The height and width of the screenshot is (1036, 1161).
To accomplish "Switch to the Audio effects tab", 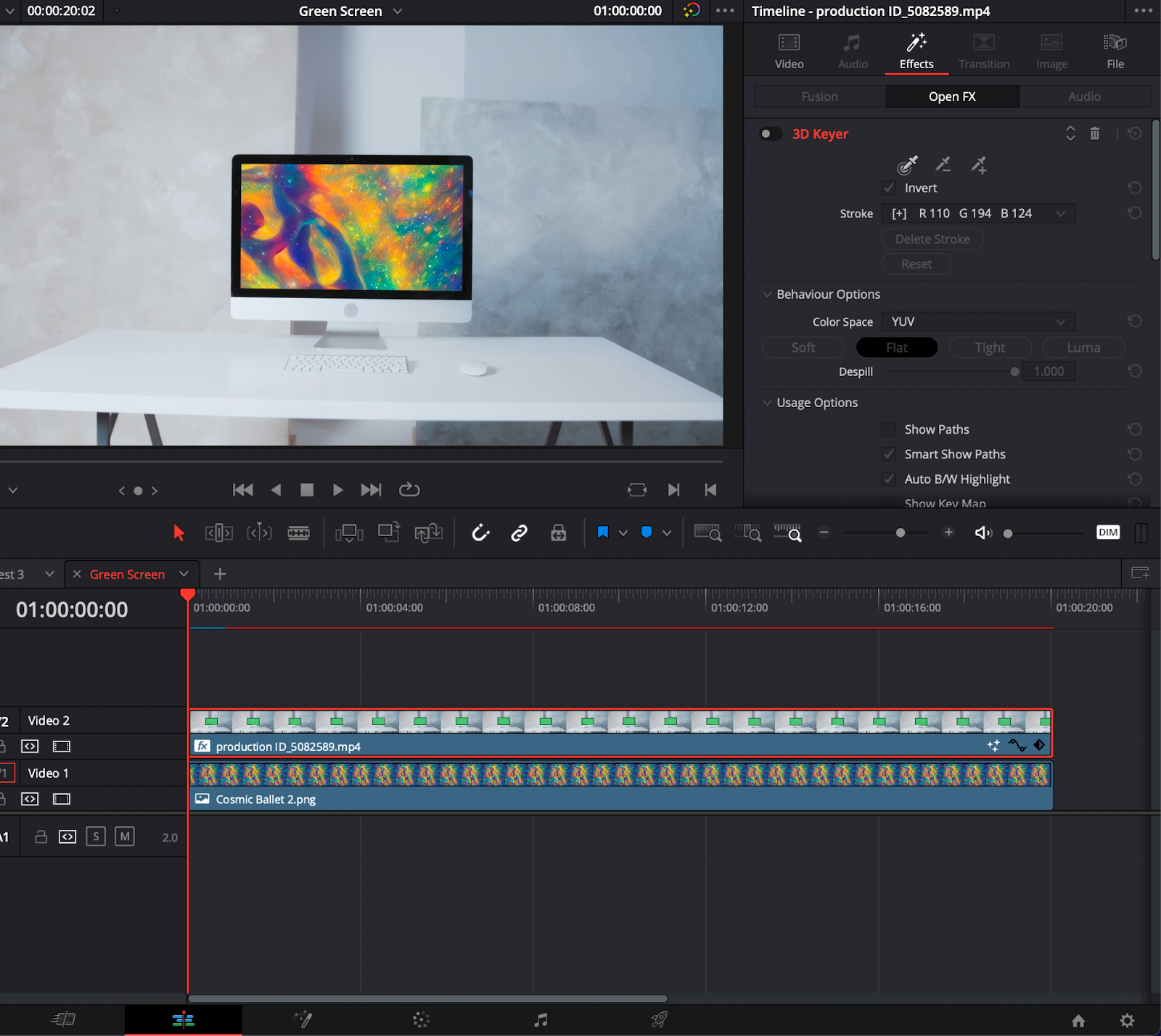I will point(1084,96).
